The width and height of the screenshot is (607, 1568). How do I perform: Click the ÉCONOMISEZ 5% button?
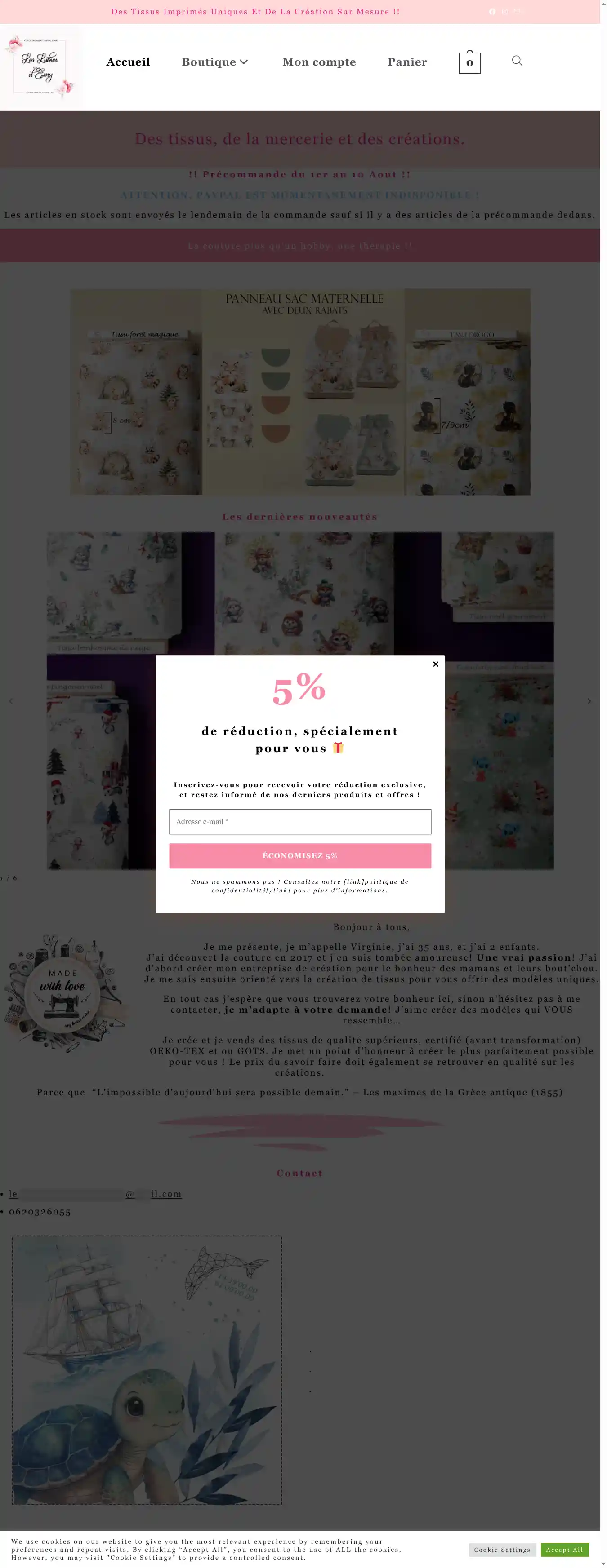(300, 856)
